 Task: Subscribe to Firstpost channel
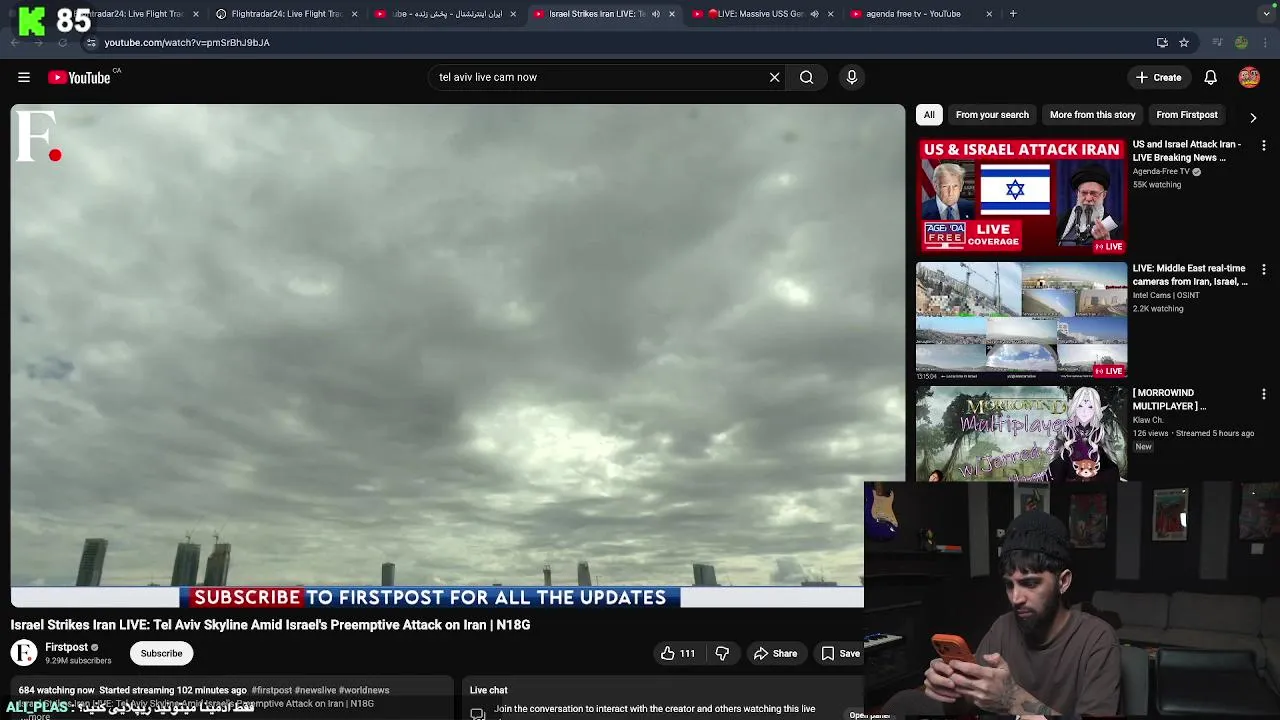(x=161, y=653)
